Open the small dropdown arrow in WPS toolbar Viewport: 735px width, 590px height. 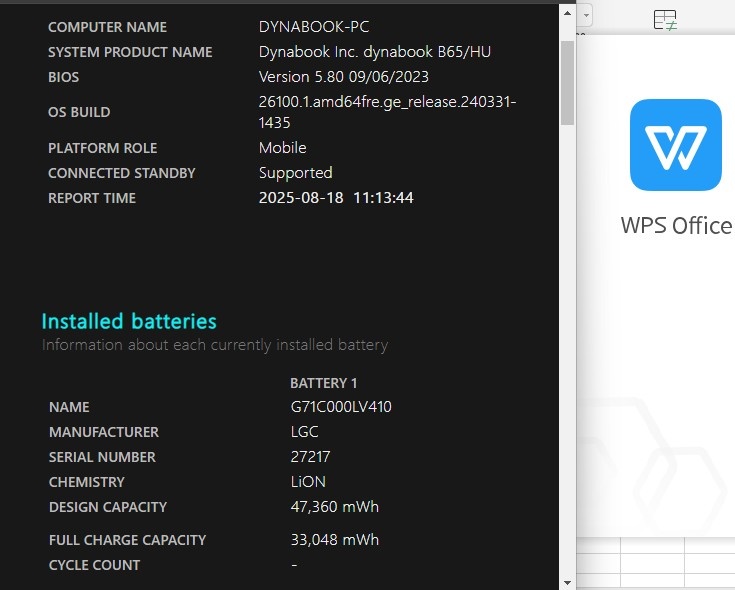[586, 15]
